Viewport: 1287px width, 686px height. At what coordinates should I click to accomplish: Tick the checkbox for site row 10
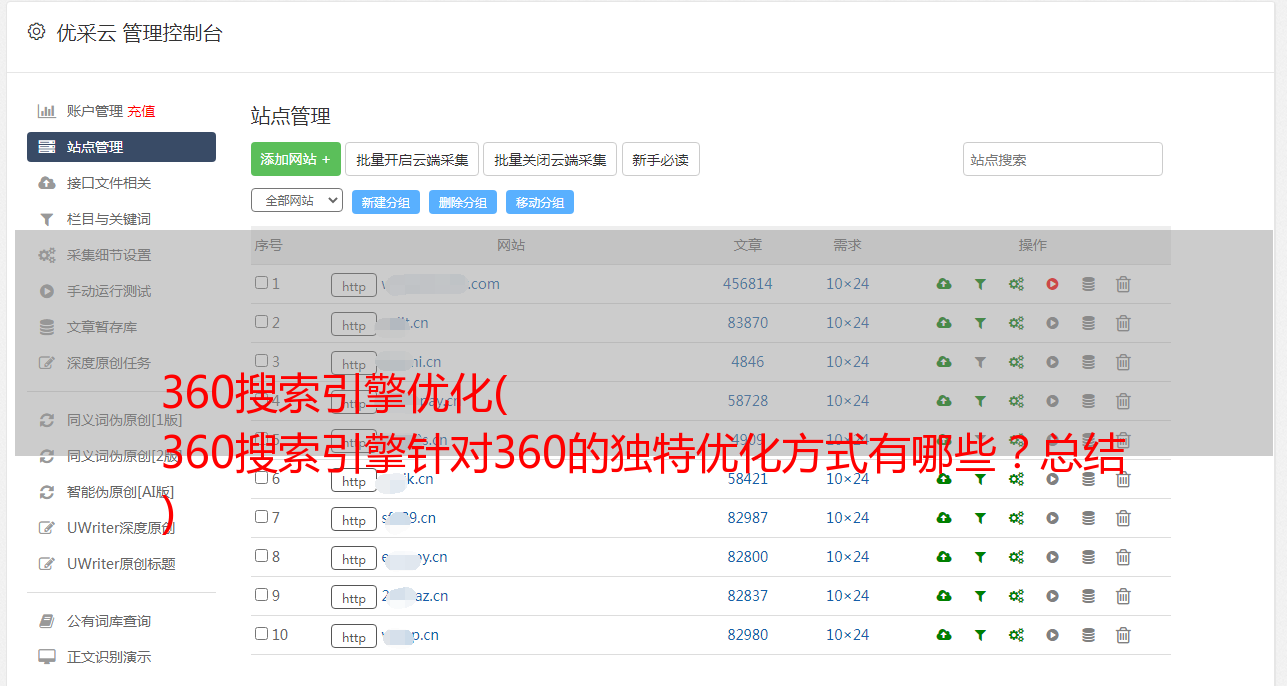point(261,634)
